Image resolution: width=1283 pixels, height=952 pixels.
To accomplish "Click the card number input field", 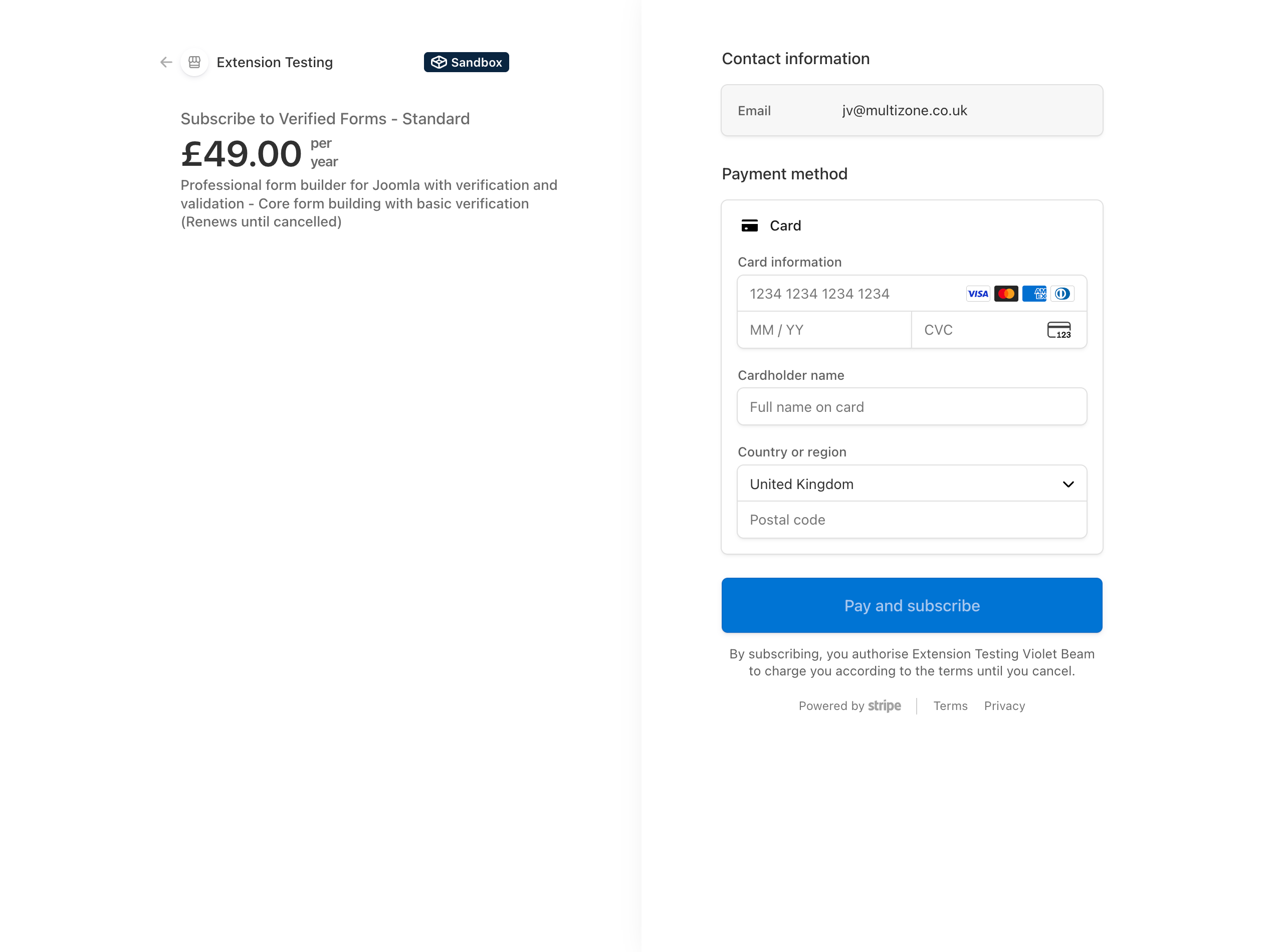I will tap(836, 293).
